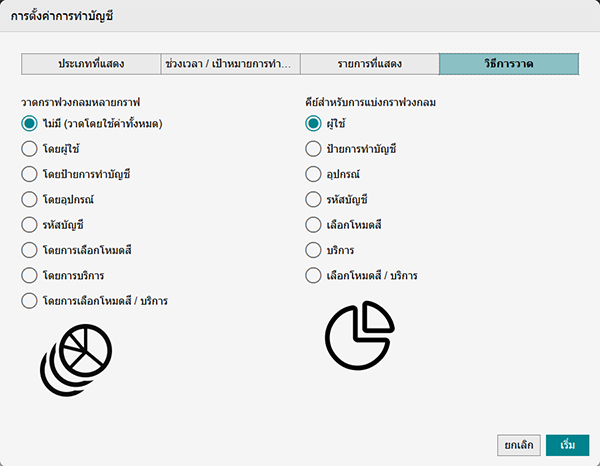Choose ป้ายการทำบัญชี as pie split key

pos(314,149)
